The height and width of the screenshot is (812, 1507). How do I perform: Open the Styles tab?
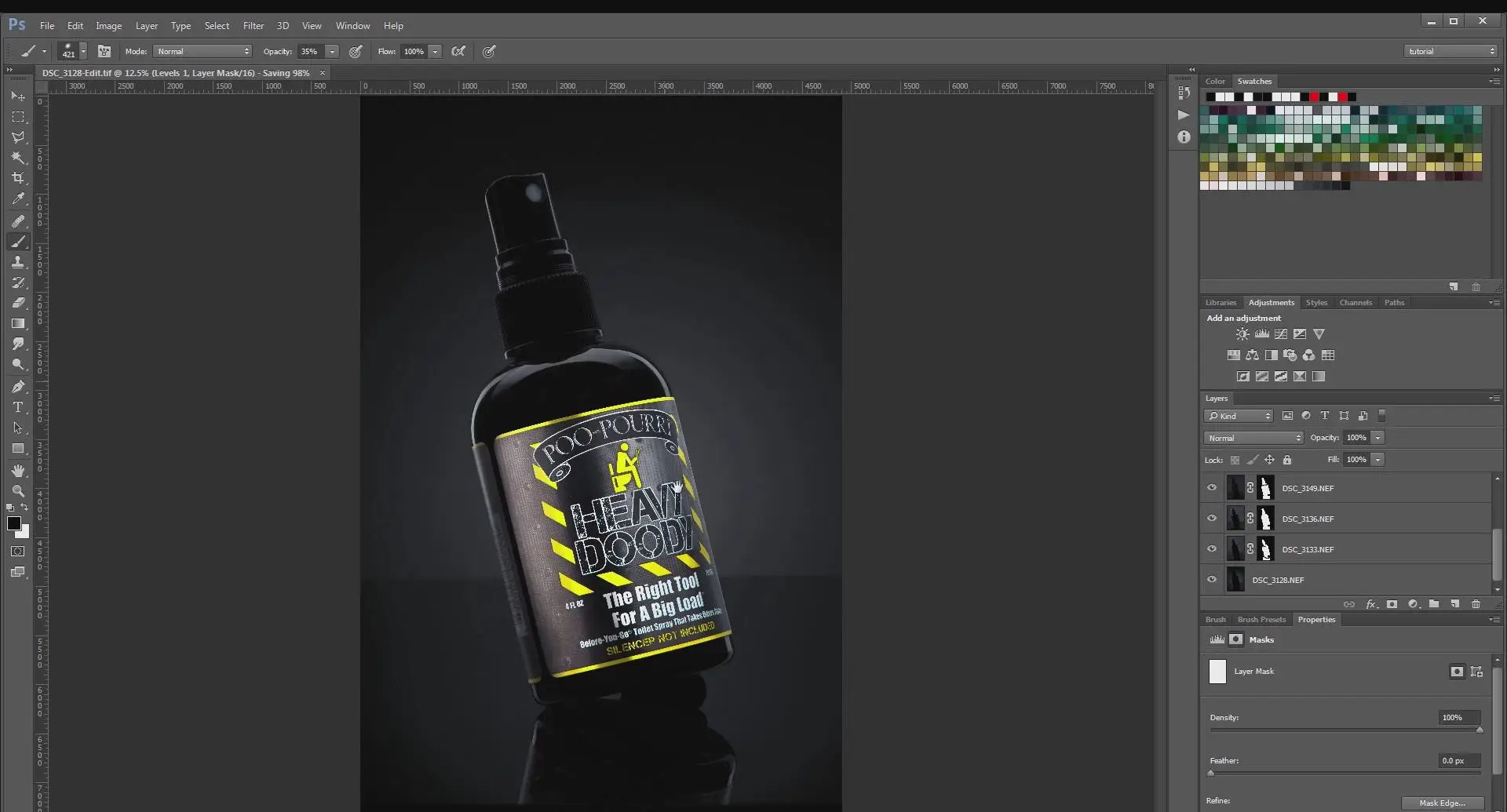1316,303
